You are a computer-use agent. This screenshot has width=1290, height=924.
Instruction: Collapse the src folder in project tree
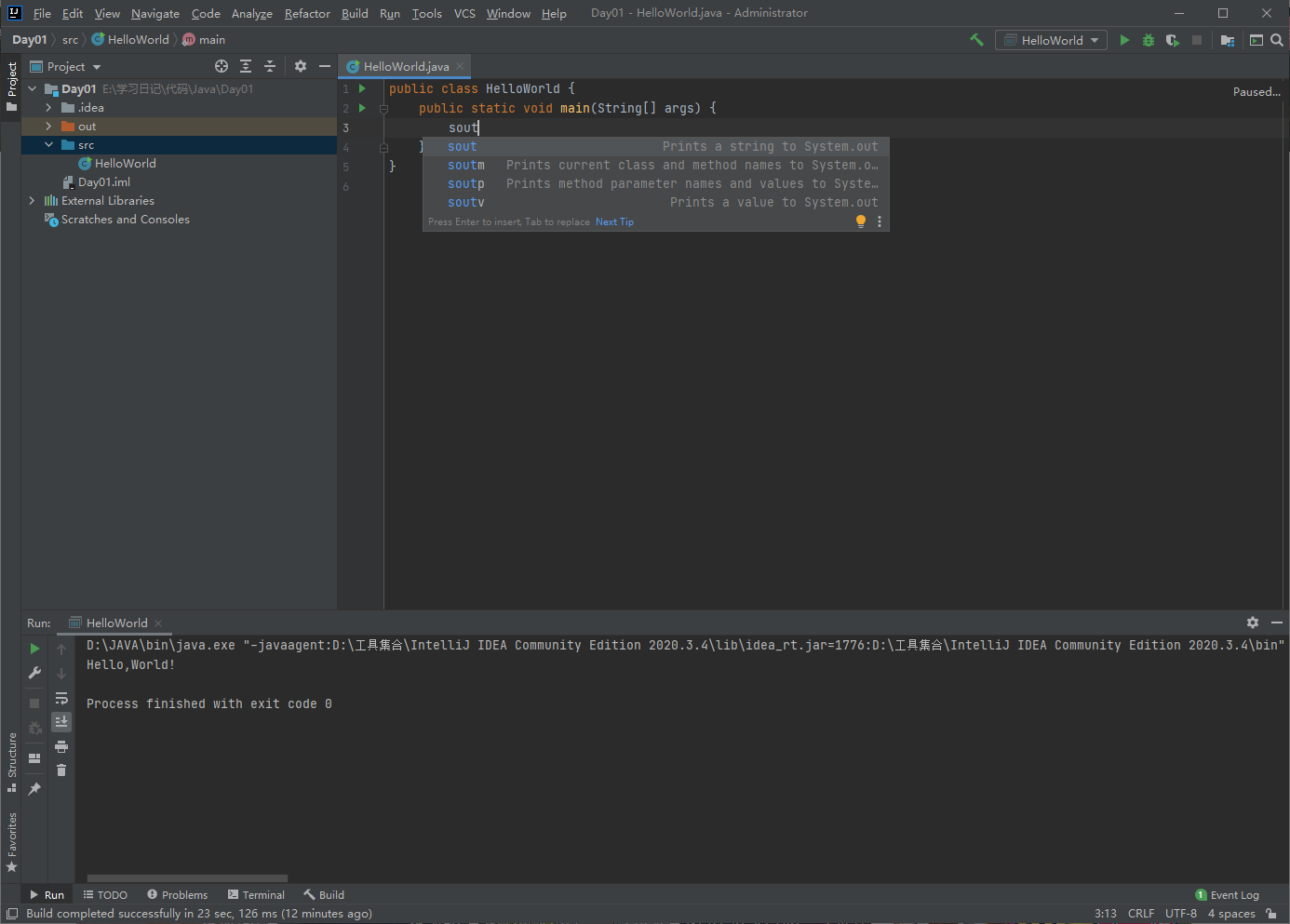click(x=48, y=145)
